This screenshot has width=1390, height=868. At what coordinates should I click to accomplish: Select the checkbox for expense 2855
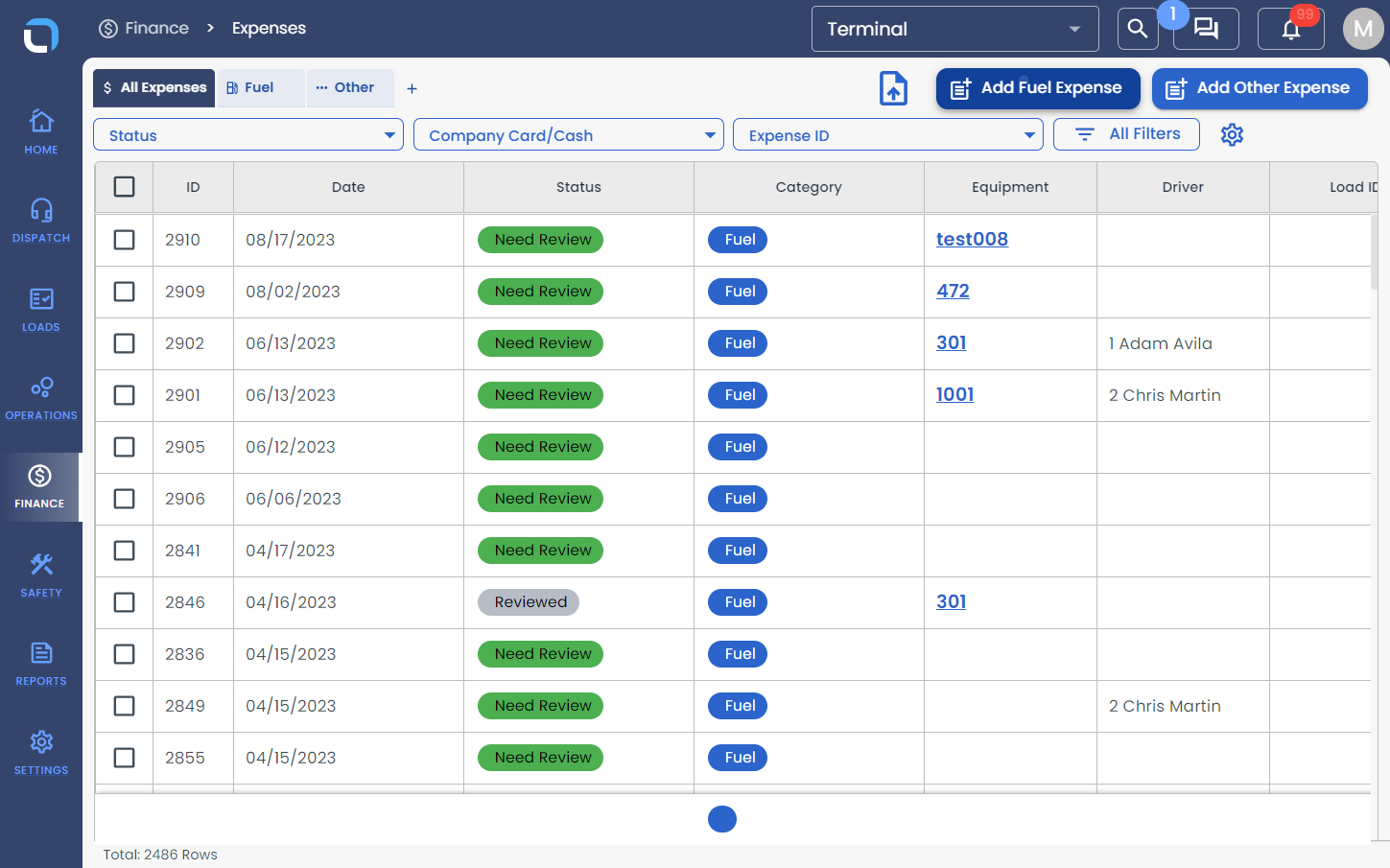pos(125,758)
